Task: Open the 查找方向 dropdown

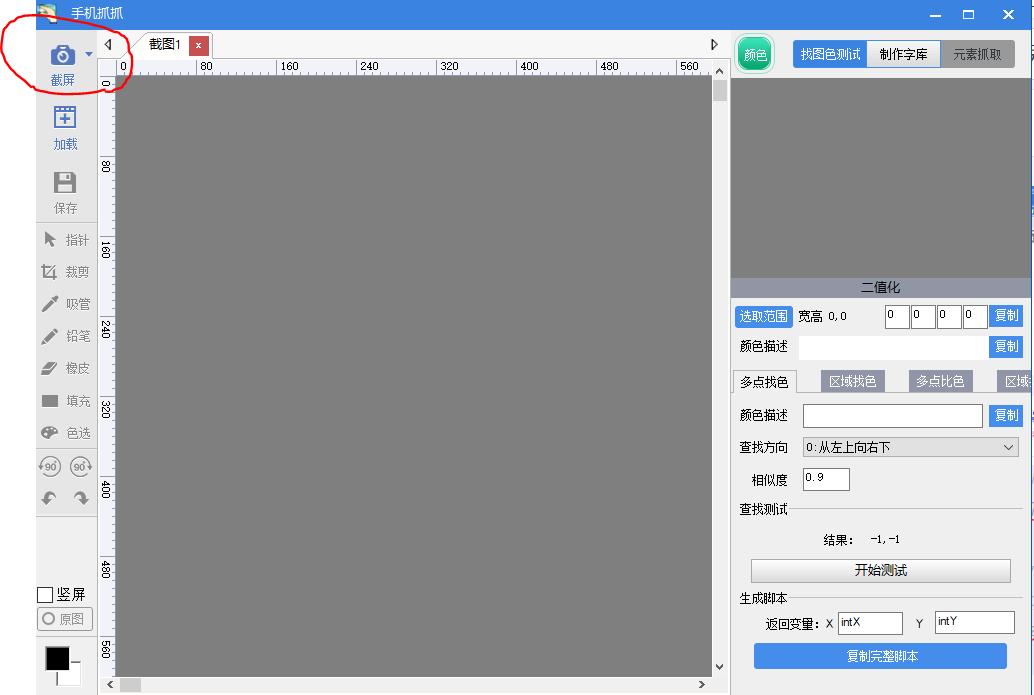Action: tap(910, 447)
